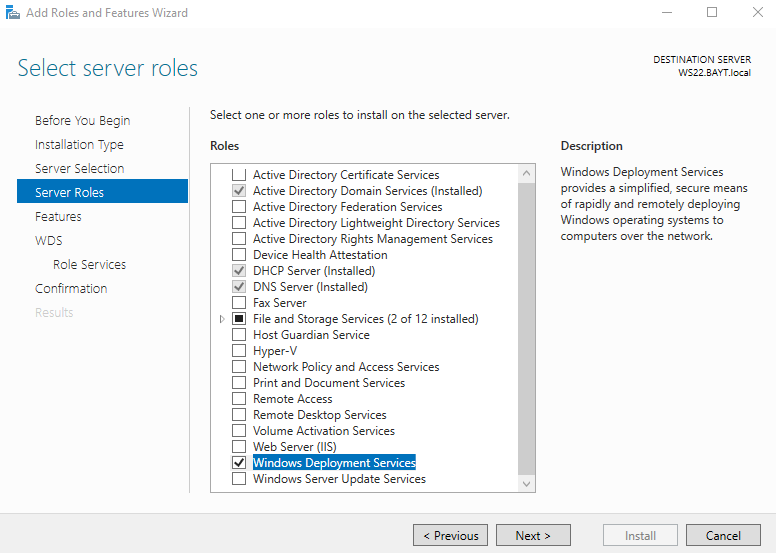The height and width of the screenshot is (553, 776).
Task: Expand the File and Storage Services node
Action: coord(222,319)
